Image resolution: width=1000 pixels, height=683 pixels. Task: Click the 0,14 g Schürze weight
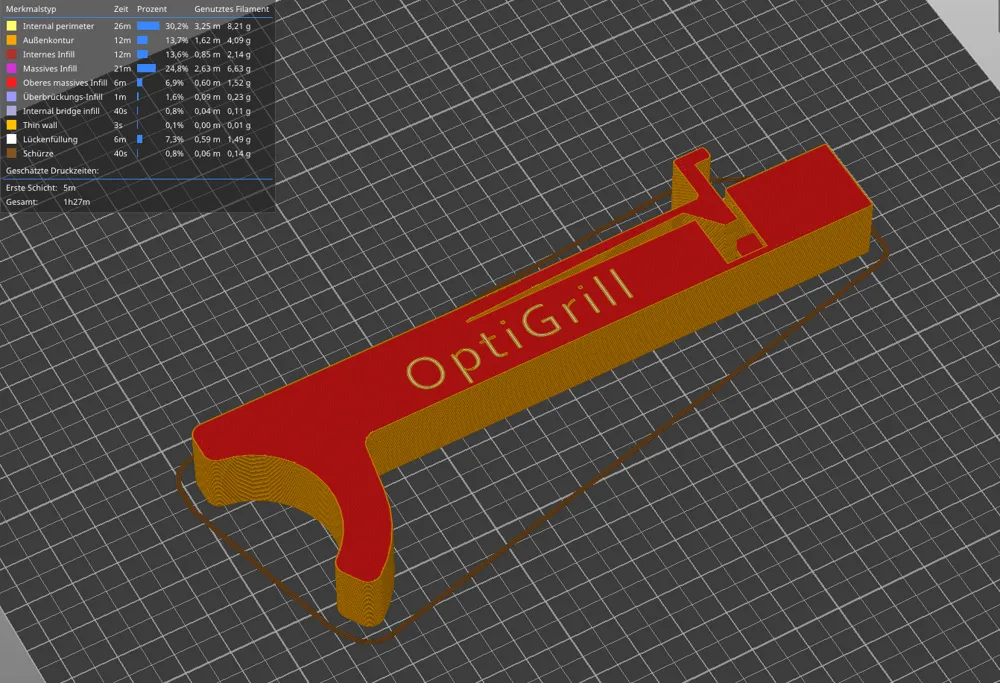[x=239, y=154]
